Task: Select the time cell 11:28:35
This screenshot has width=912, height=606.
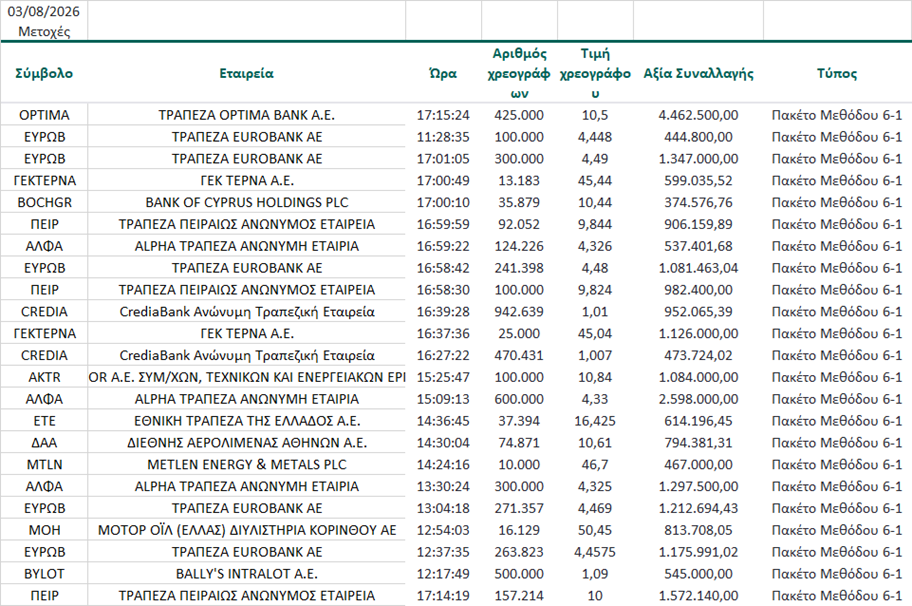Action: 443,137
